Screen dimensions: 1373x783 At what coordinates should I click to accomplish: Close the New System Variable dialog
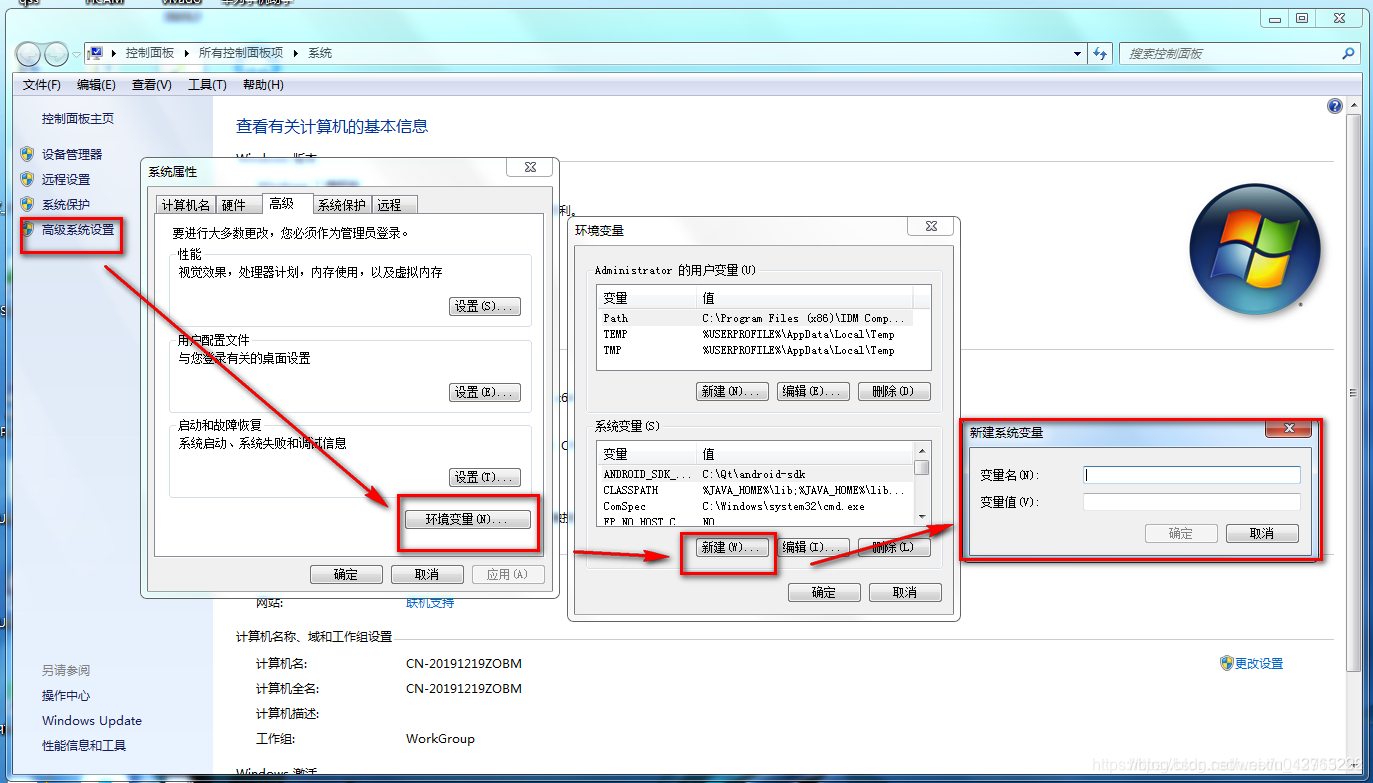click(x=1288, y=428)
